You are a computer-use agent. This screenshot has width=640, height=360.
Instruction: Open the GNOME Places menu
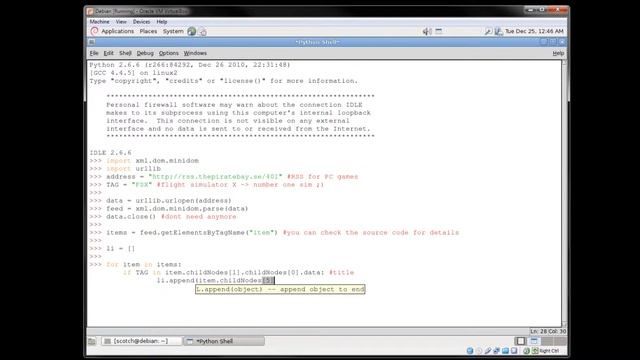coord(148,31)
